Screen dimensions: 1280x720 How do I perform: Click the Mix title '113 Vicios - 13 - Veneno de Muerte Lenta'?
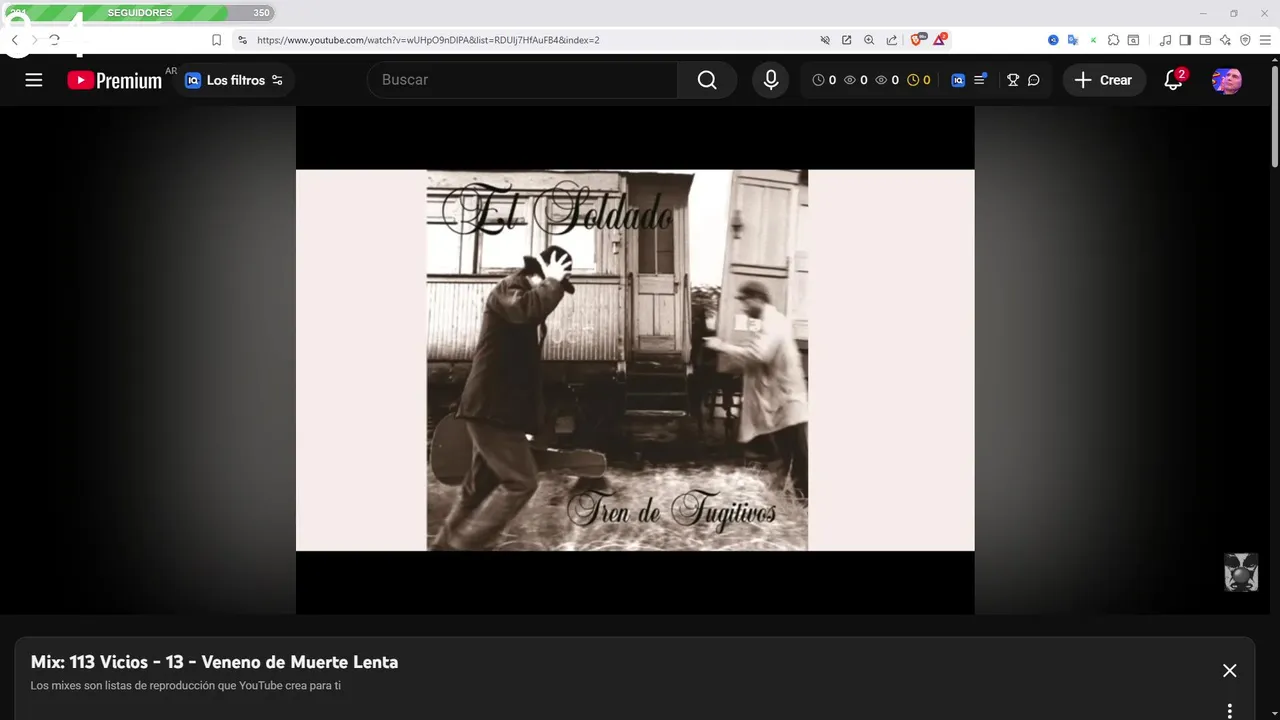(x=233, y=662)
